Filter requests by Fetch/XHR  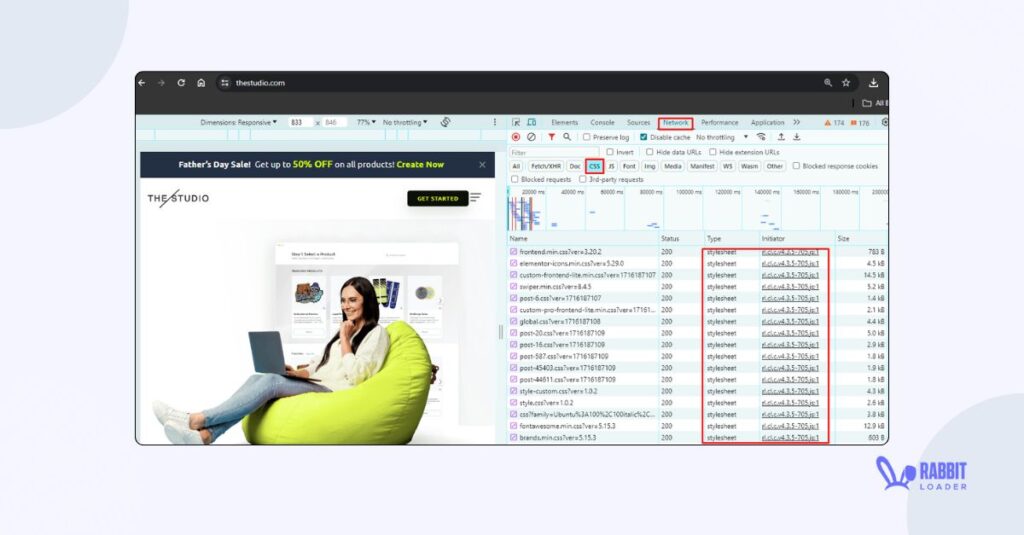point(545,166)
